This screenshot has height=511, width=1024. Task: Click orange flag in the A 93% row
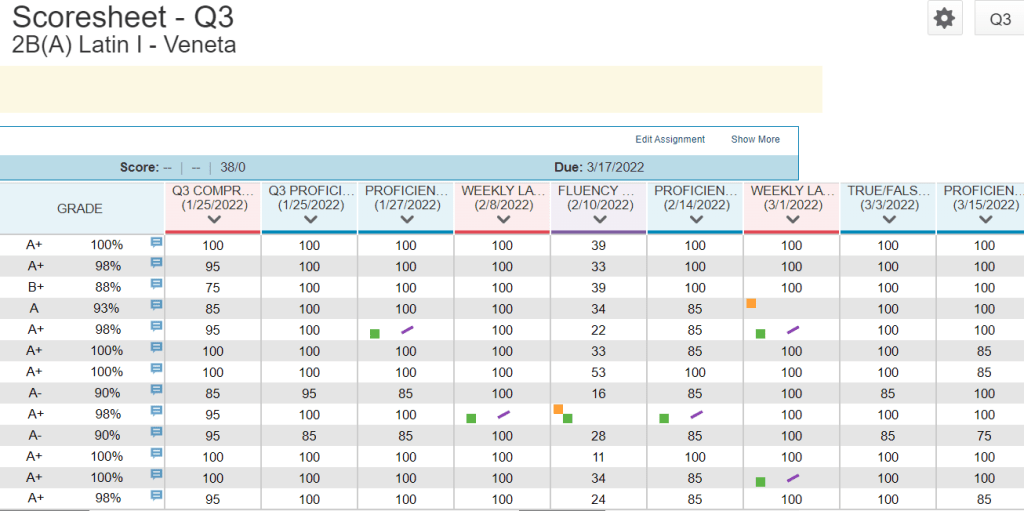pyautogui.click(x=750, y=302)
